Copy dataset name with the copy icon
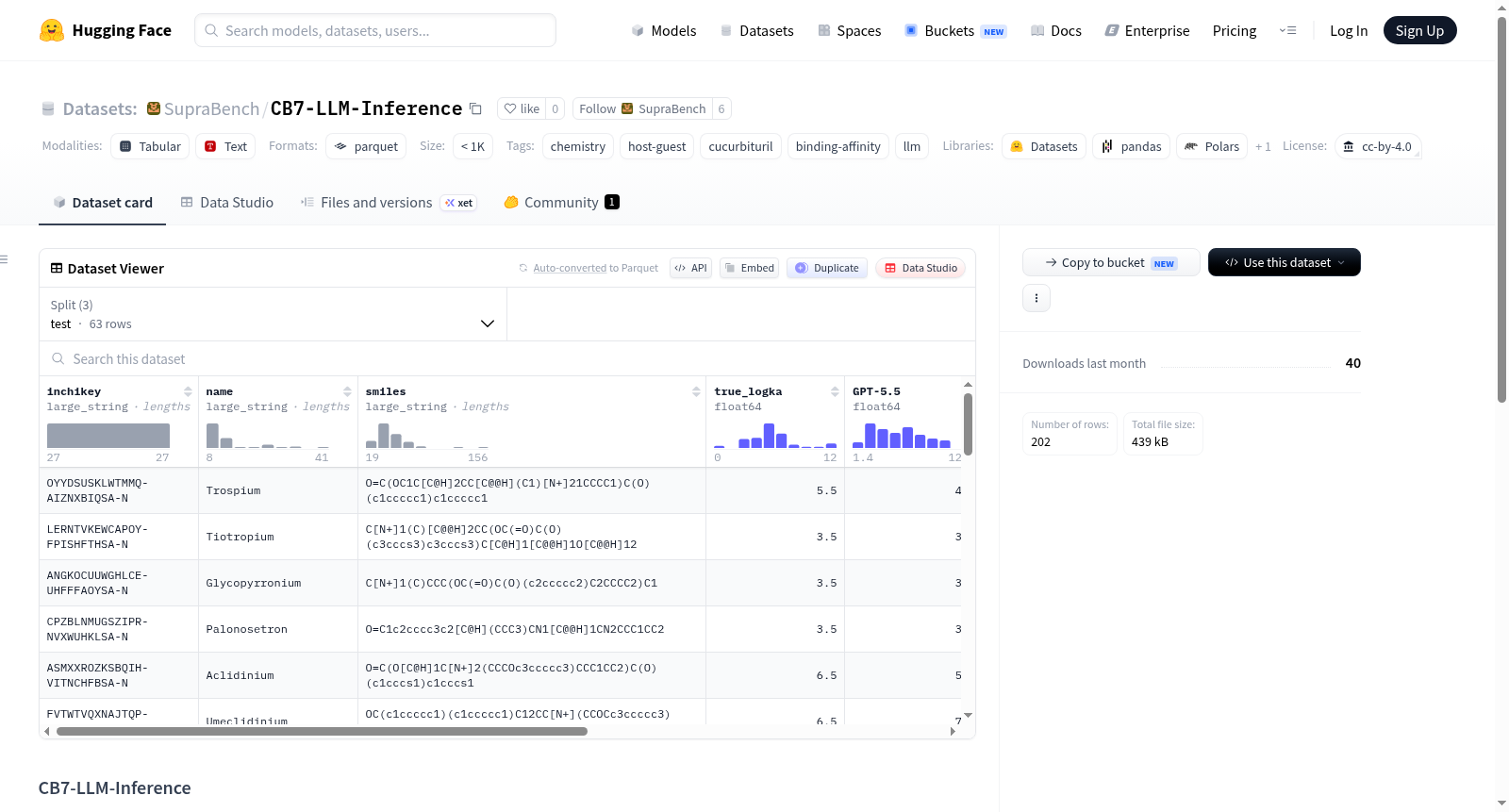1509x812 pixels. [476, 109]
